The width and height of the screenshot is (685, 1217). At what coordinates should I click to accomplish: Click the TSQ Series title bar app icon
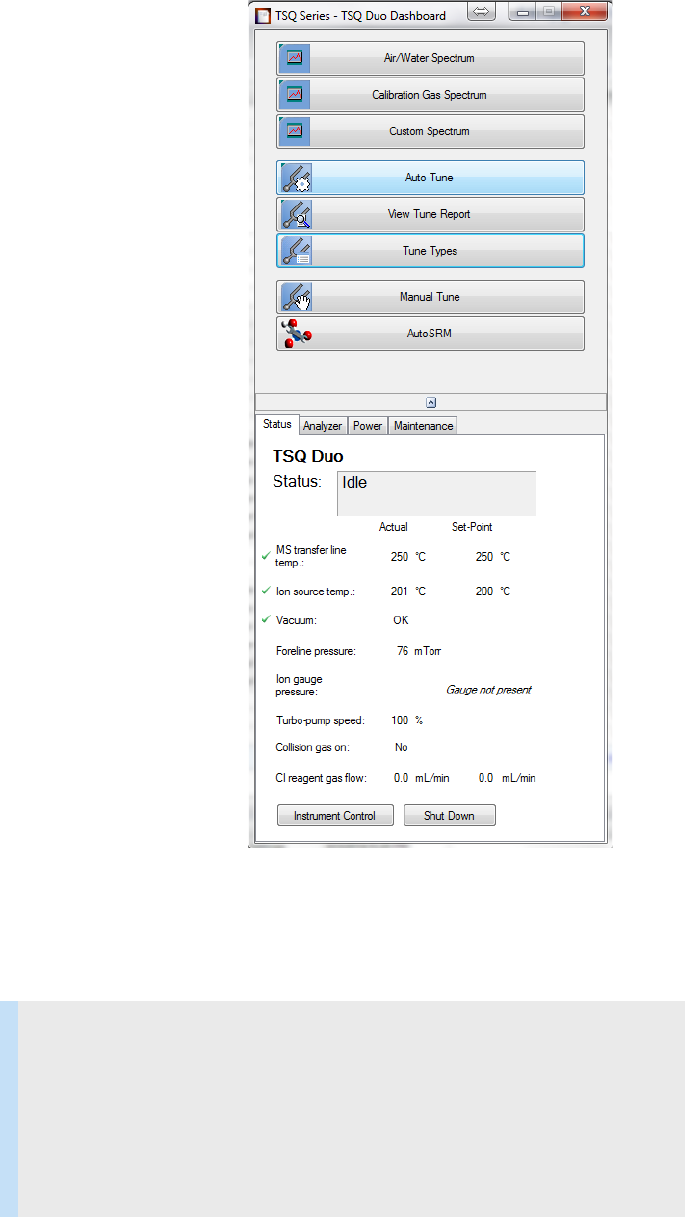[x=262, y=15]
